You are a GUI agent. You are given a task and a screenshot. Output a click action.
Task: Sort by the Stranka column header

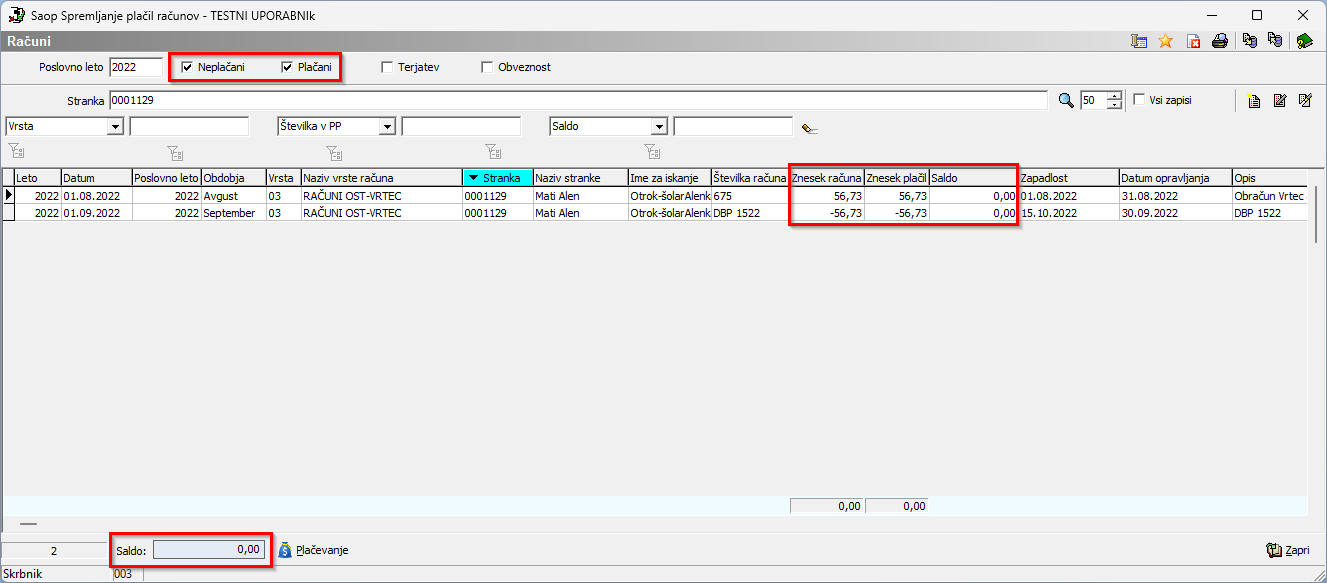[497, 178]
